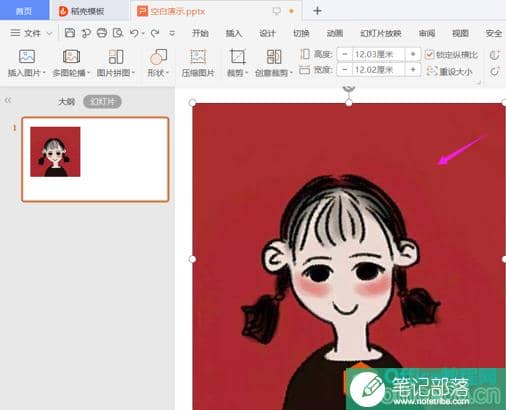Decrease width with the minus button
This screenshot has height=410, width=506.
point(345,70)
